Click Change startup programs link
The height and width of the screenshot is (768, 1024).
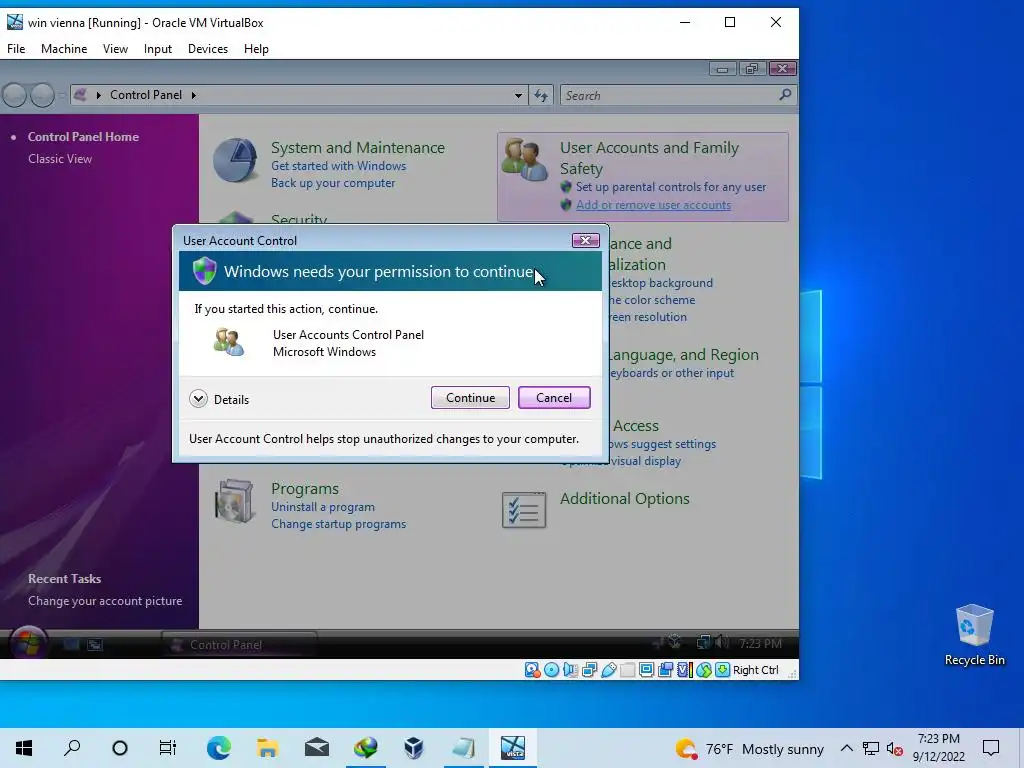338,524
